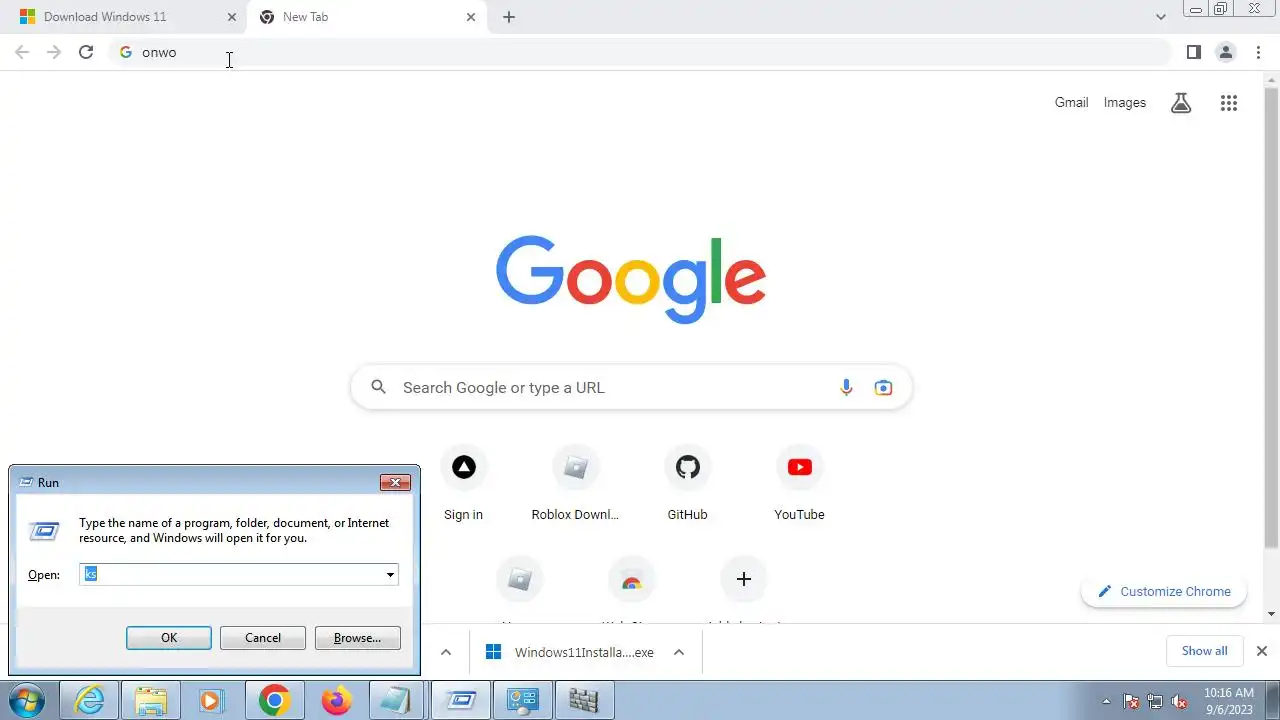Open the Windows11Installation.exe download item

click(571, 652)
